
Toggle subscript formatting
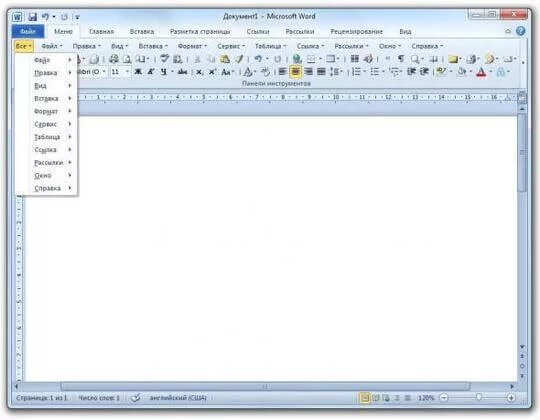[199, 72]
